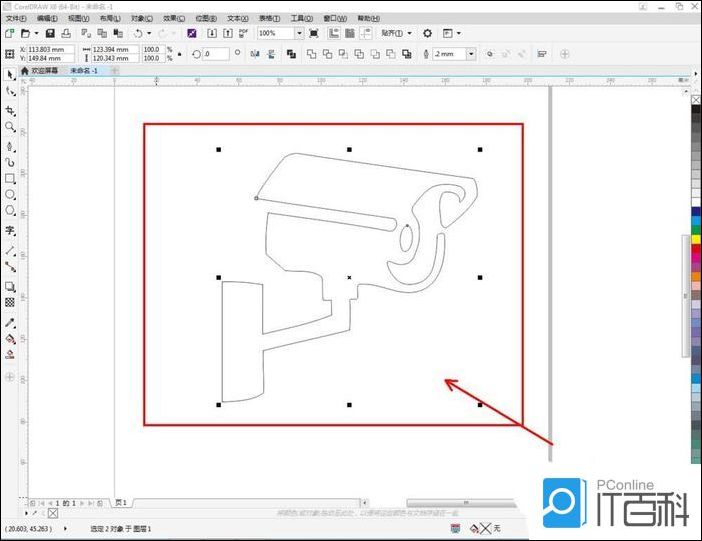The height and width of the screenshot is (541, 702).
Task: Expand the outline width .2 mm dropdown
Action: tap(470, 53)
